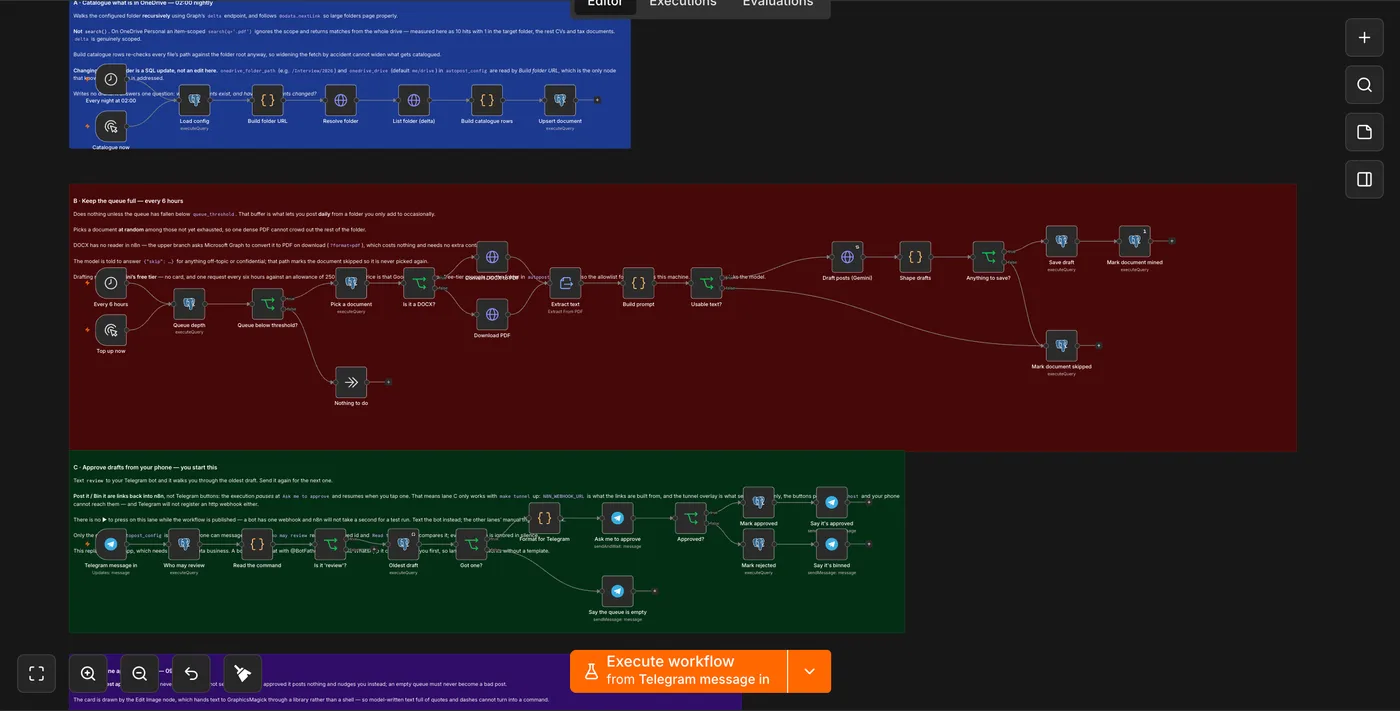Select the 'Got one?' IF node
This screenshot has width=1400, height=711.
(471, 544)
